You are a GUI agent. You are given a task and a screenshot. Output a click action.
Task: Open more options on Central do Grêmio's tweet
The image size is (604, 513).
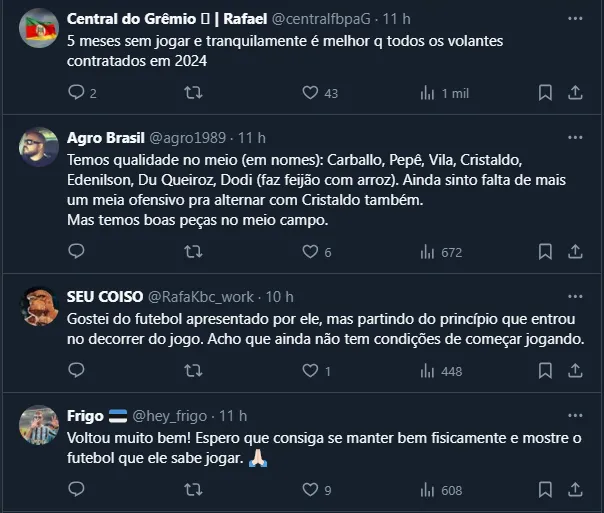click(575, 19)
